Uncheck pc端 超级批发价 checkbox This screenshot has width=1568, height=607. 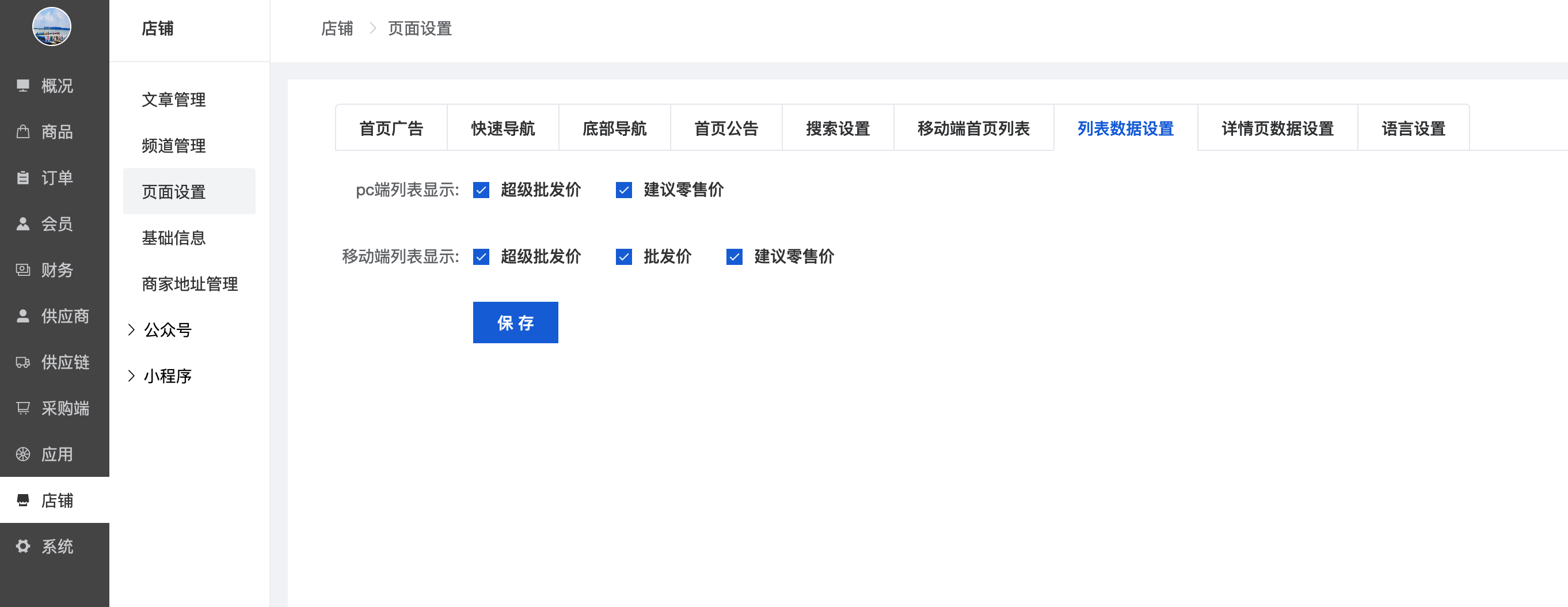(481, 191)
